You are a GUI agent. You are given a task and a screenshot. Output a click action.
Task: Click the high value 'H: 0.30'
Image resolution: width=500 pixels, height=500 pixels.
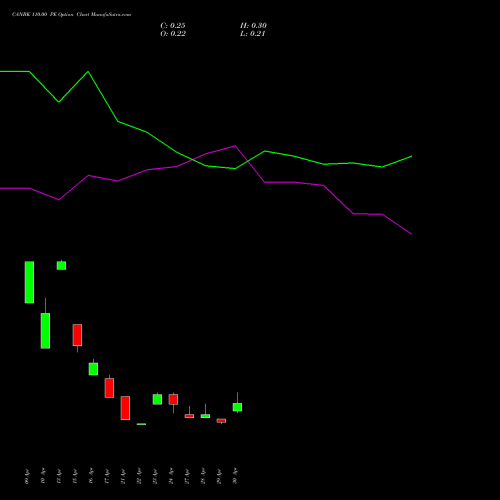[x=253, y=26]
